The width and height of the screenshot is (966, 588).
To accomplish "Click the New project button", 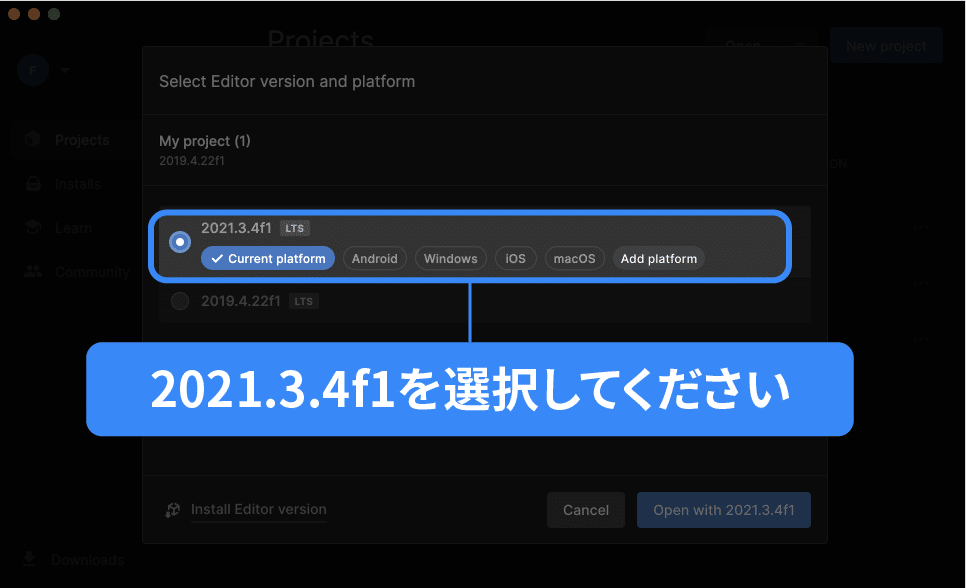I will tap(886, 45).
